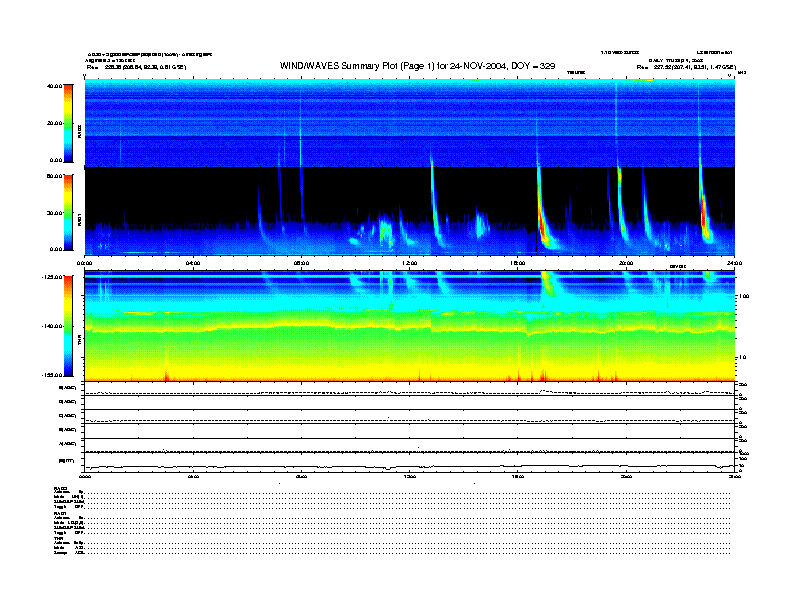
Task: Click the -140.00 label on TNR scale
Action: pos(49,326)
